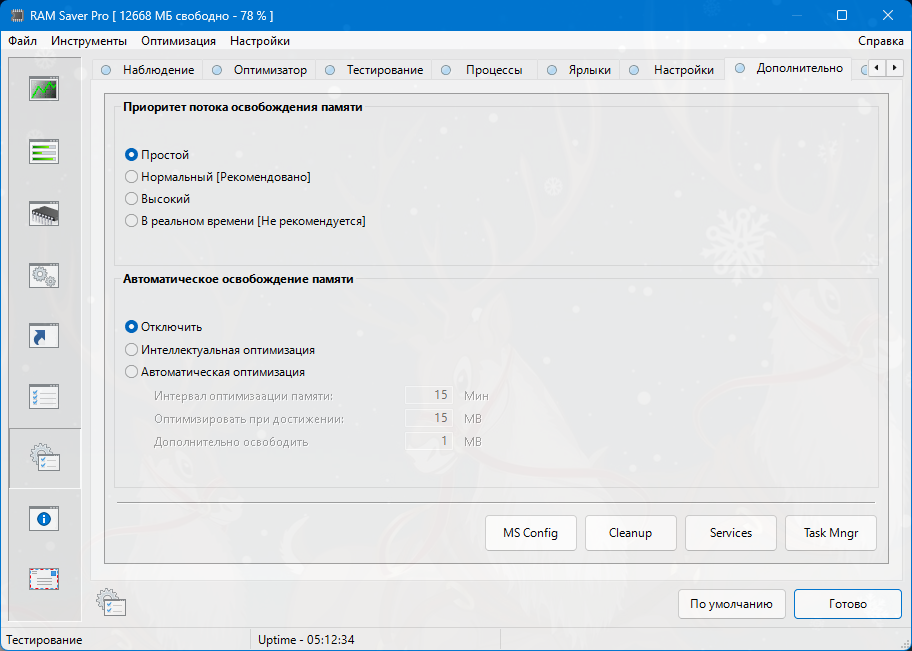Screen dimensions: 912x651
Task: Click the Интервал оптимизации памяти field
Action: [x=429, y=396]
